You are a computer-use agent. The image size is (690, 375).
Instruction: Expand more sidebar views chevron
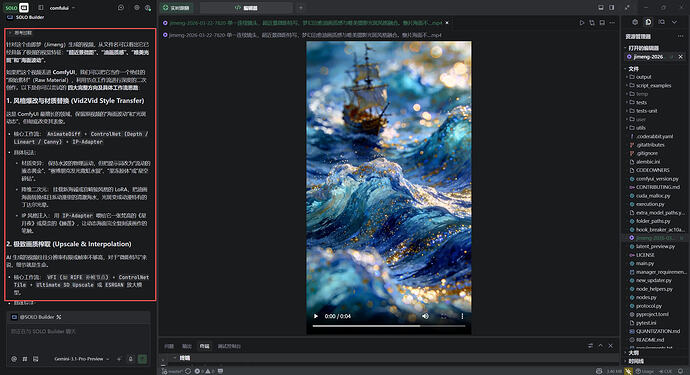pyautogui.click(x=675, y=22)
